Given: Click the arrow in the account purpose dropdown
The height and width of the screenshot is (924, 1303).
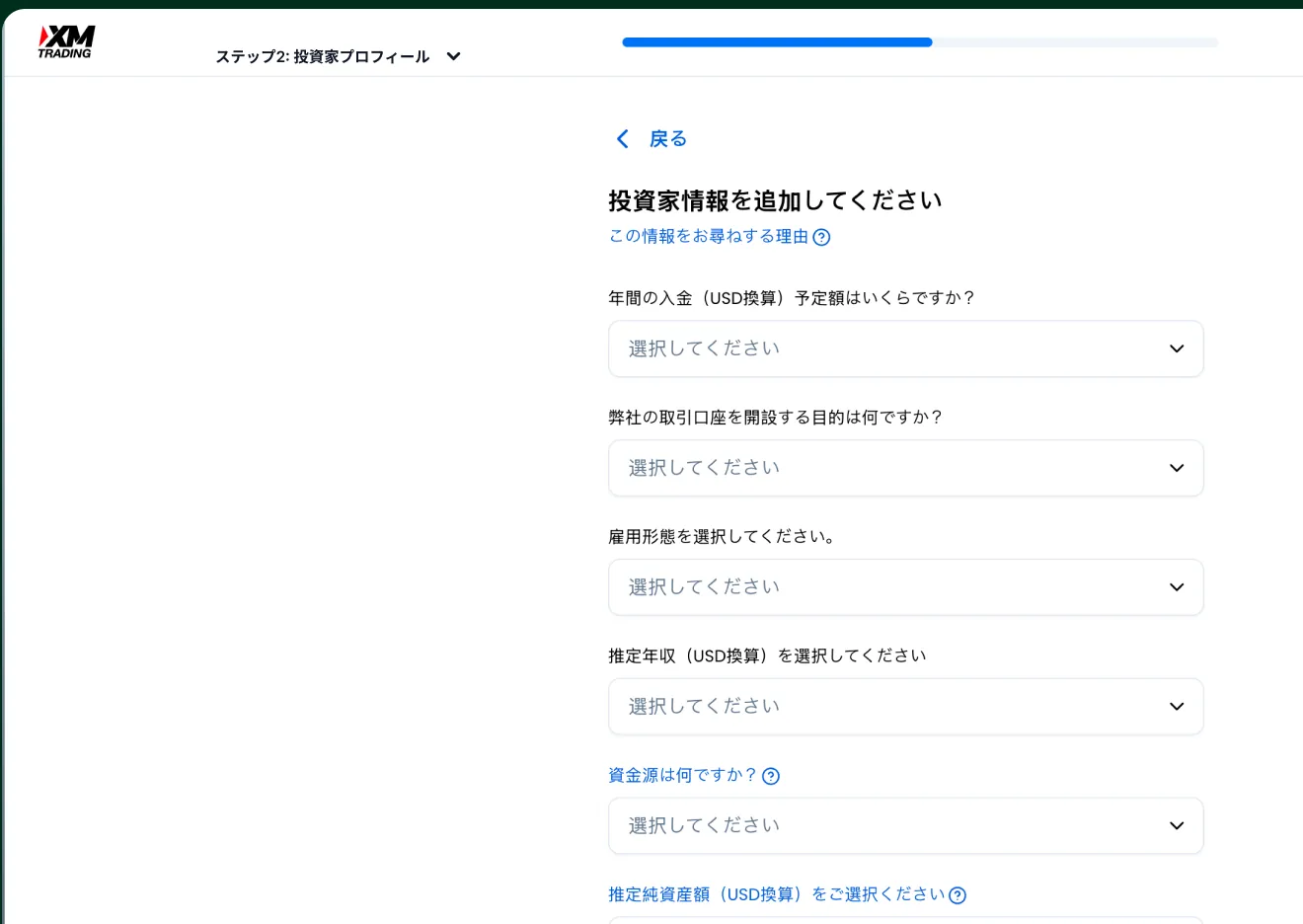Looking at the screenshot, I should click(x=1177, y=468).
